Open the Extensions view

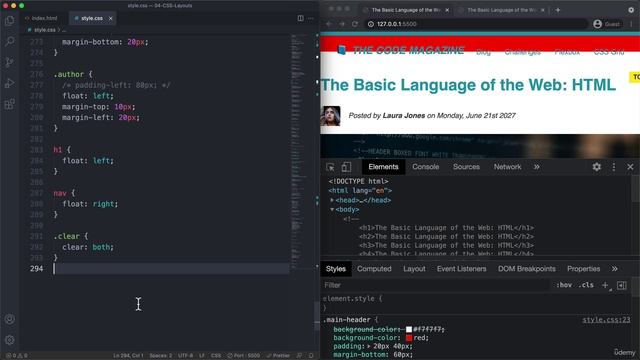10,104
